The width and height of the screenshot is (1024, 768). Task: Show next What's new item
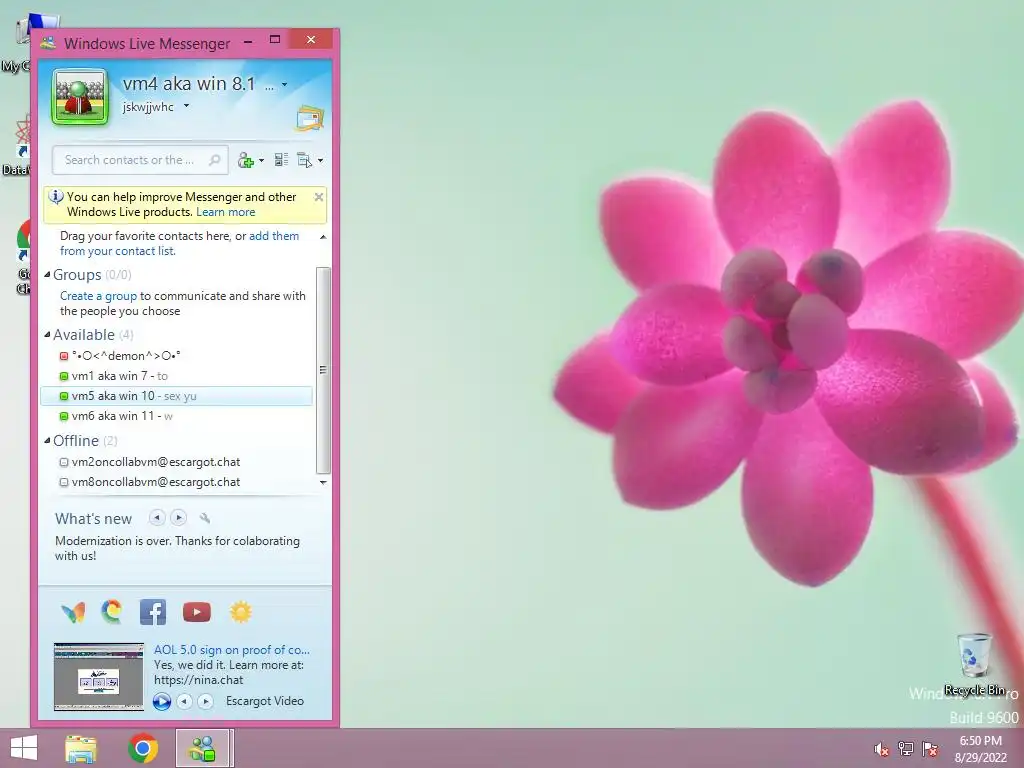coord(178,518)
